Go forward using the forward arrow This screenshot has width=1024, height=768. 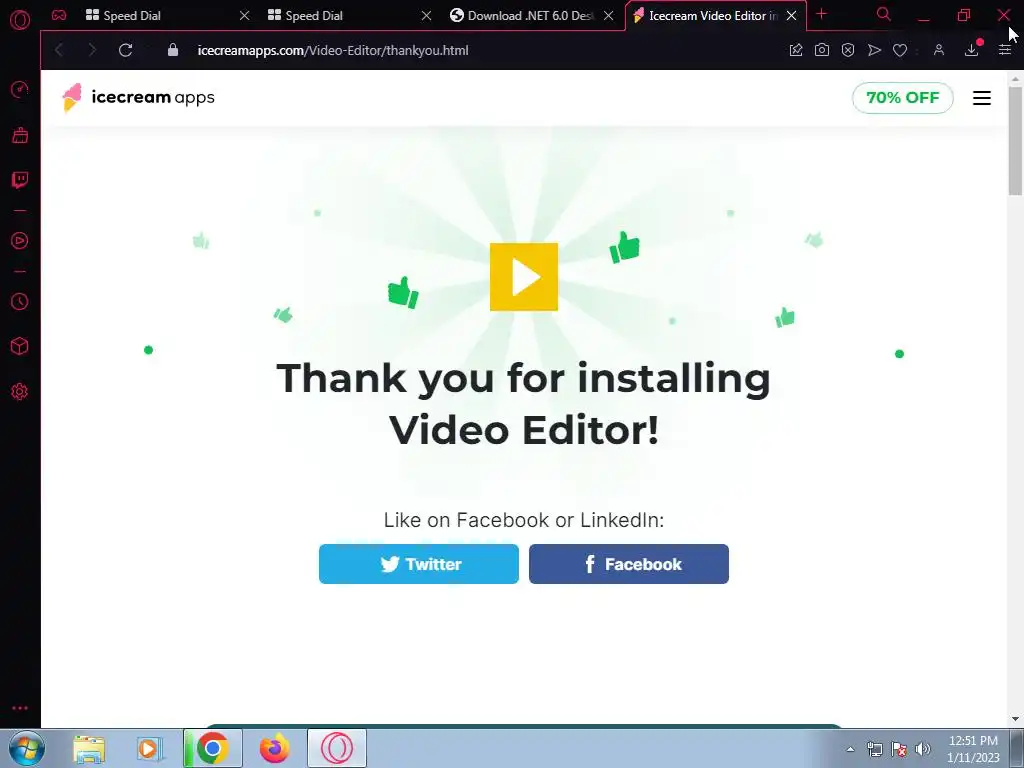pyautogui.click(x=91, y=50)
